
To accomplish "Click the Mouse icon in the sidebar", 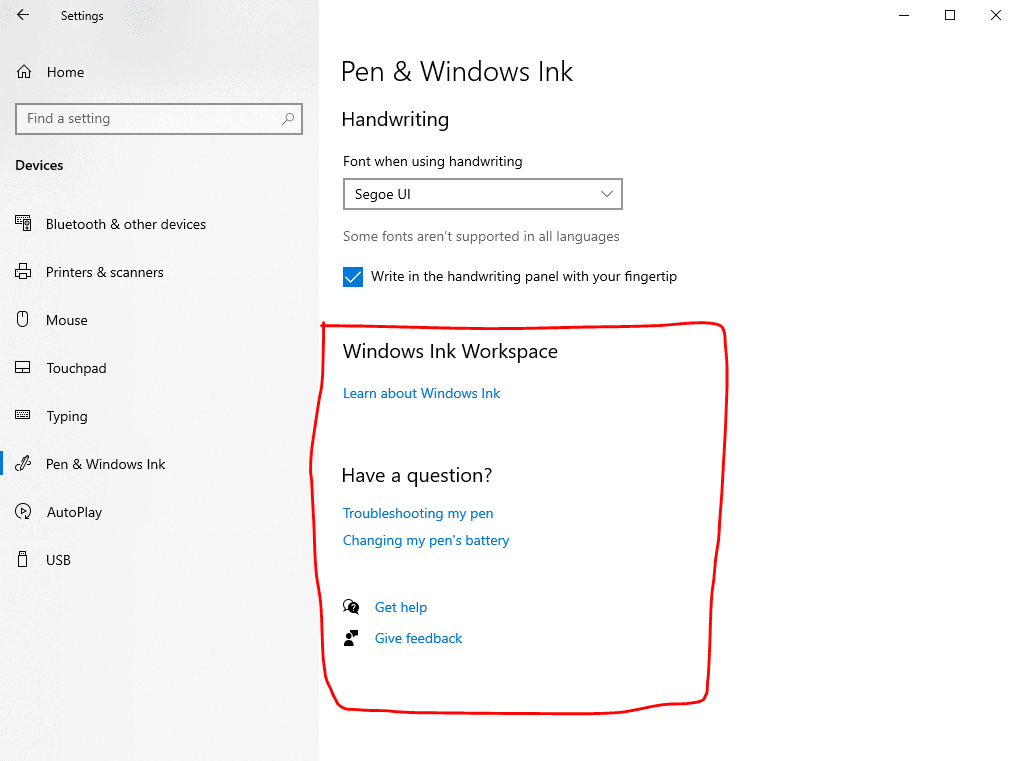I will [x=23, y=319].
